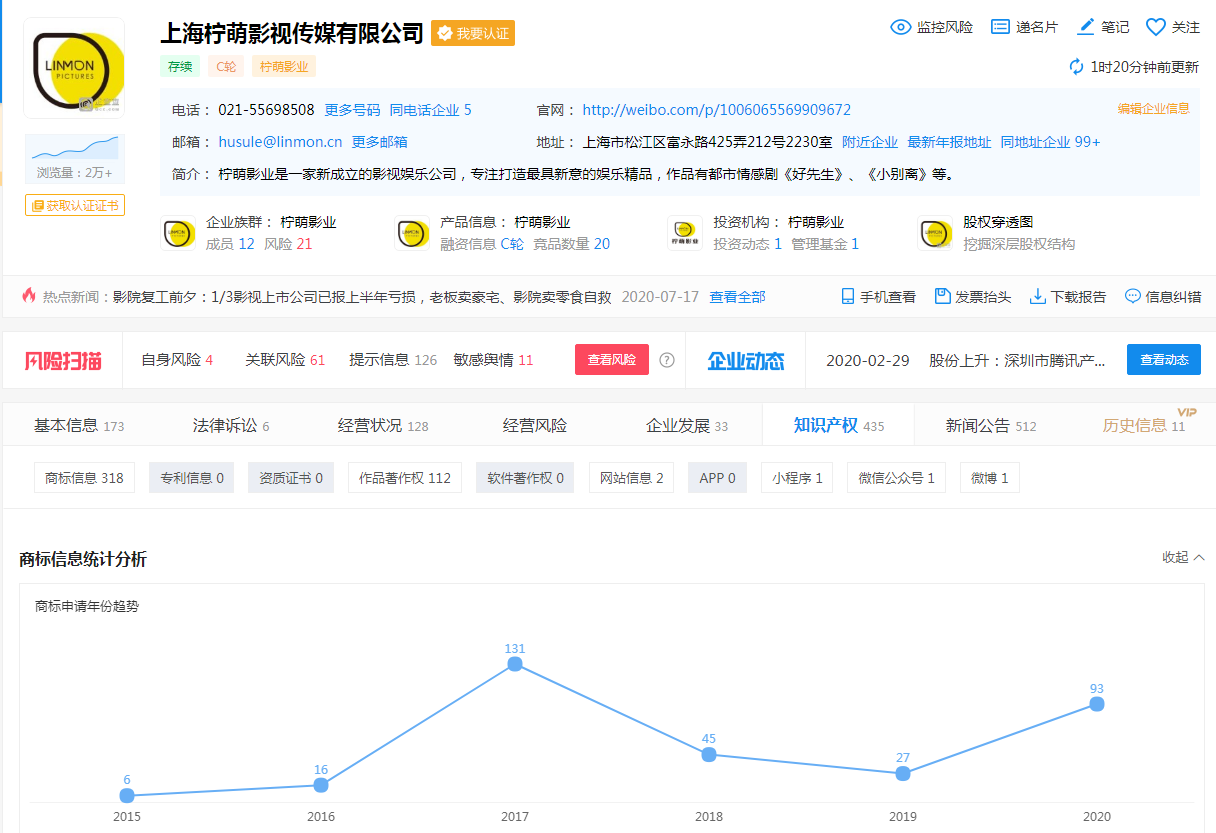Select the 商标信息 318 filter
1216x833 pixels.
point(84,478)
